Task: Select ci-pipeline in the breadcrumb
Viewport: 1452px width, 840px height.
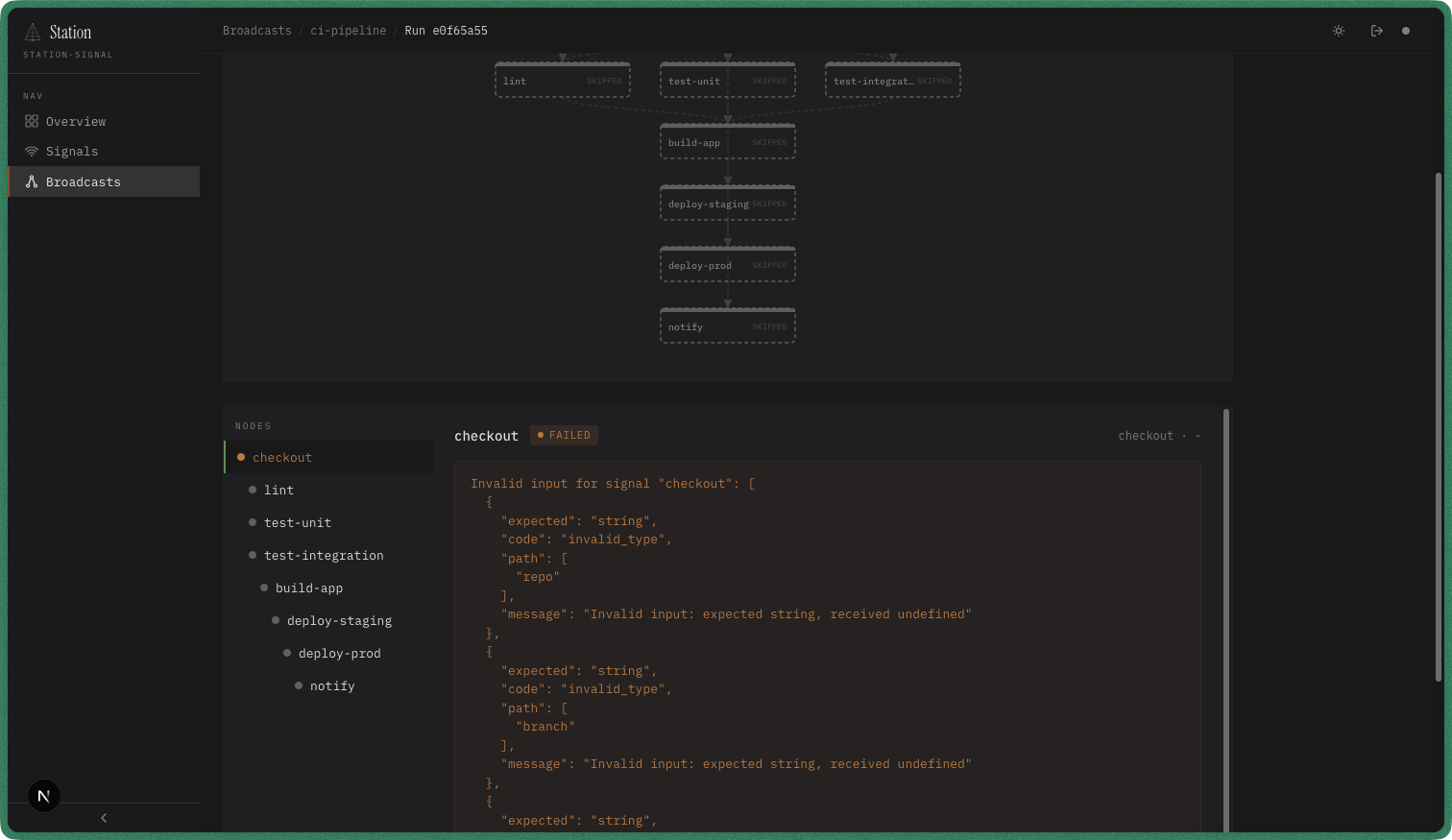Action: coord(348,30)
